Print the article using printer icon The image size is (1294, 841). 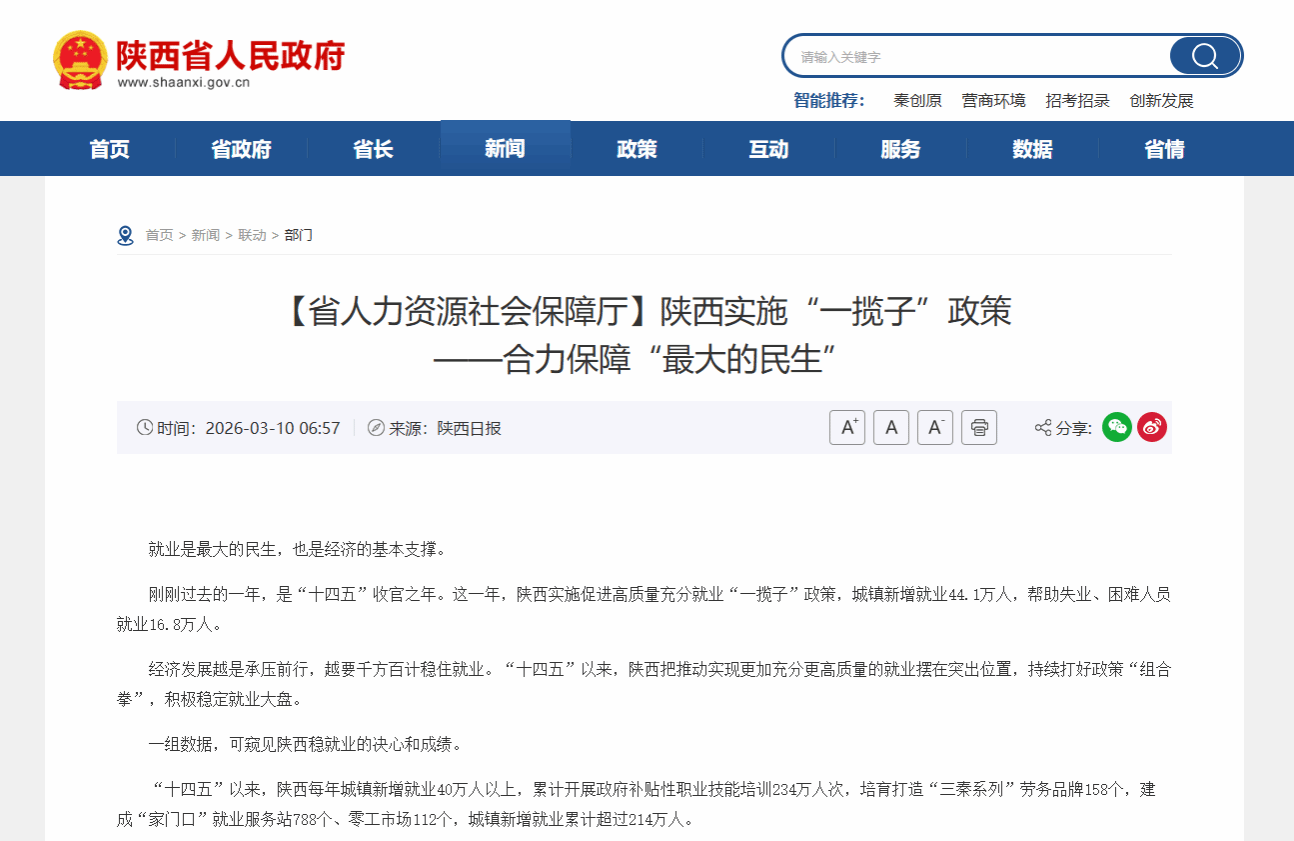pos(979,428)
